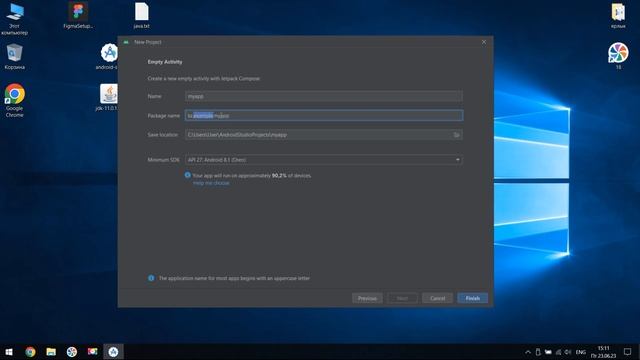Select the jdk-11 installer desktop icon
This screenshot has width=640, height=360.
[x=107, y=98]
